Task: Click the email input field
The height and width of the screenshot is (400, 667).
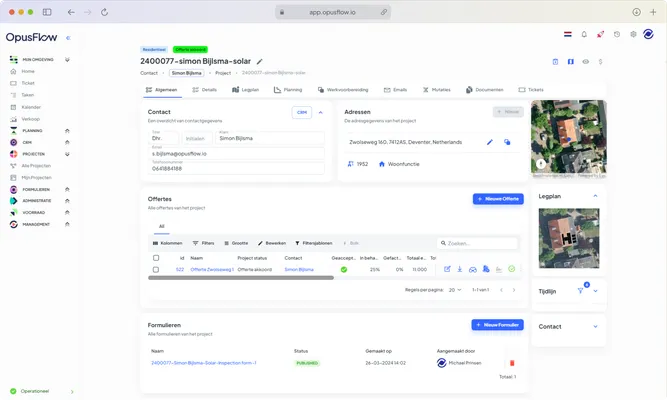Action: pos(237,153)
